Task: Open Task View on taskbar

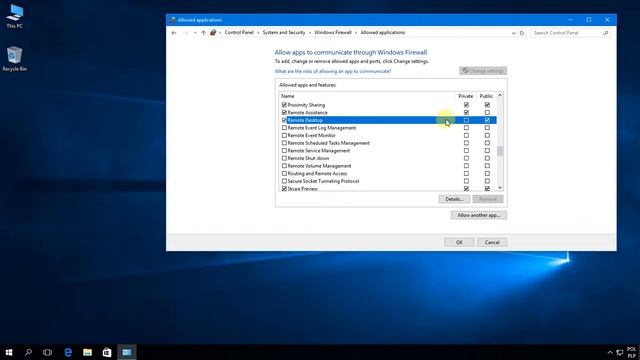Action: pos(48,352)
